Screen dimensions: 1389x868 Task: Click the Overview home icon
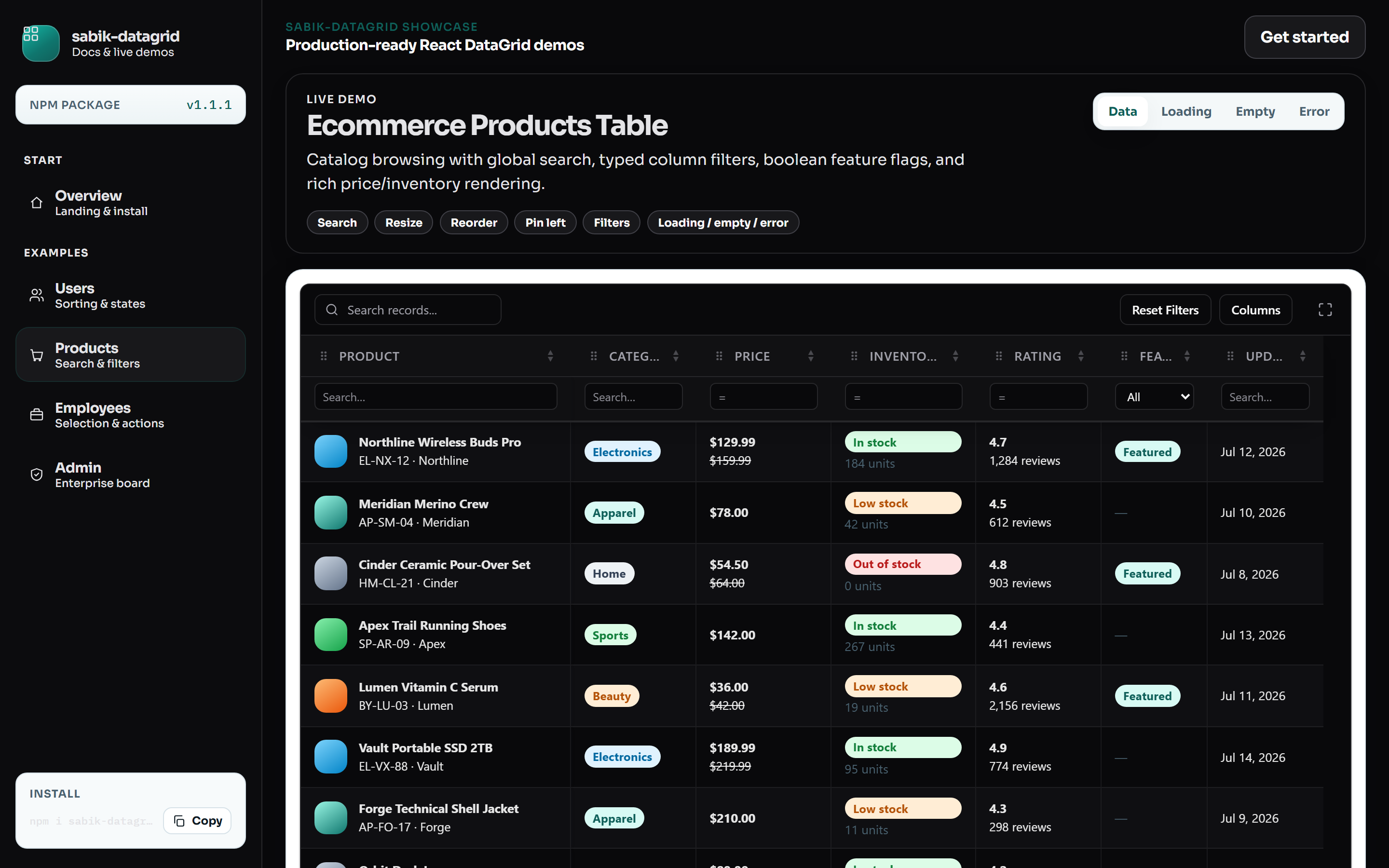point(37,203)
